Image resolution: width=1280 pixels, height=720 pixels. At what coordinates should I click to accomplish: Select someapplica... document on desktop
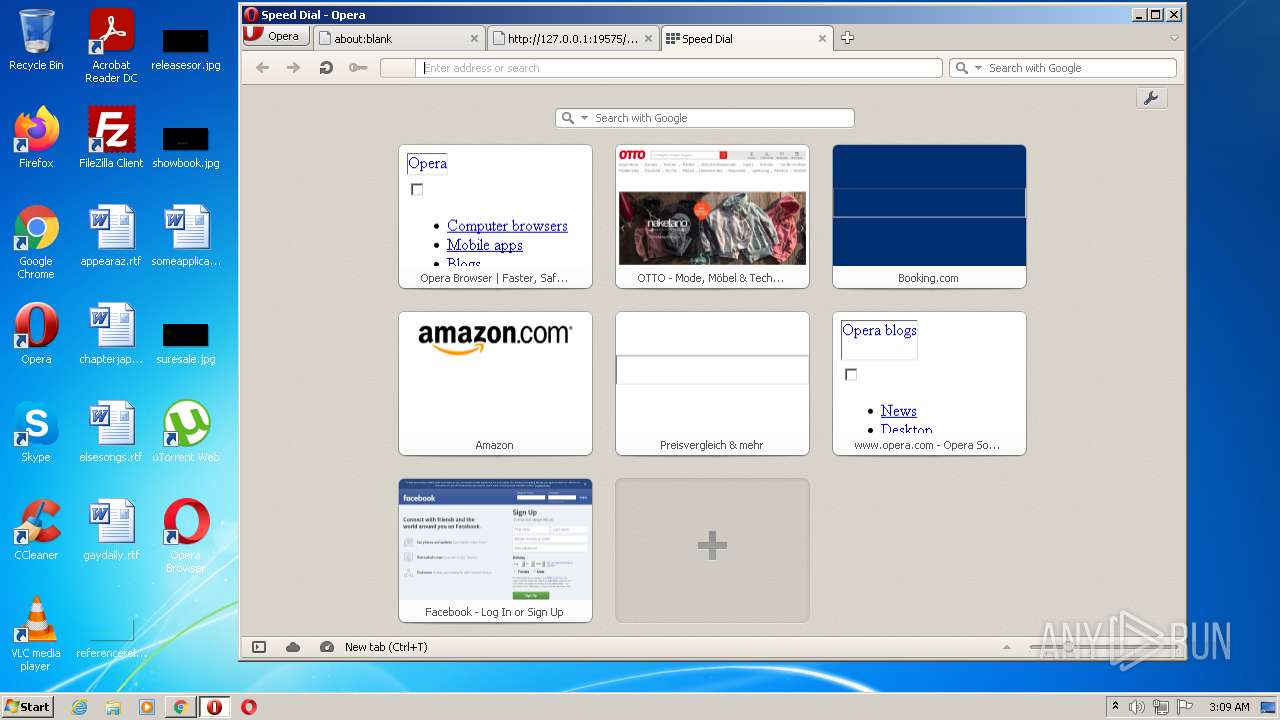pyautogui.click(x=186, y=236)
